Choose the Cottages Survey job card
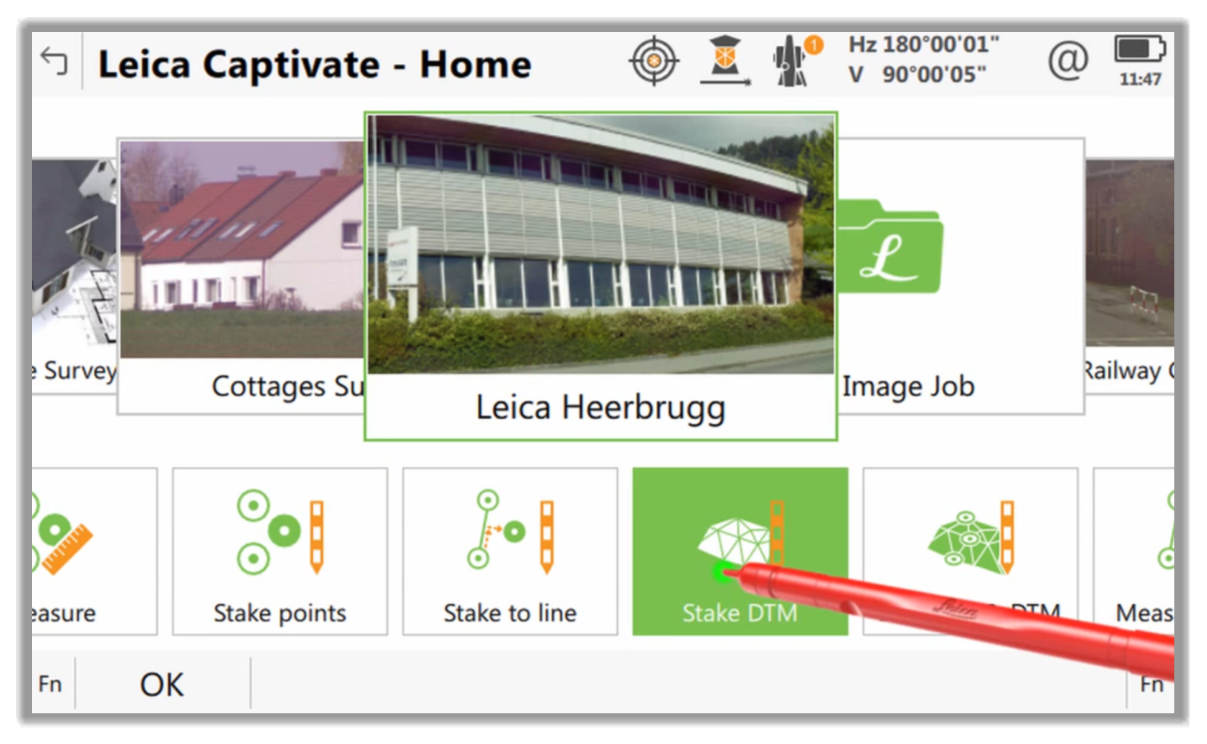This screenshot has width=1207, height=744. point(241,276)
